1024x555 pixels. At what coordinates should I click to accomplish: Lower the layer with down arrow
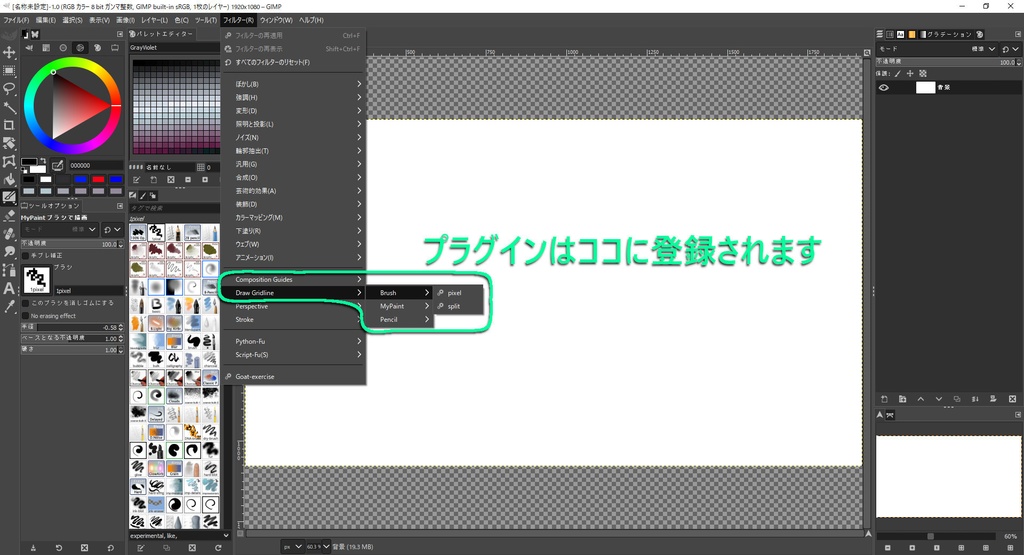coord(939,399)
